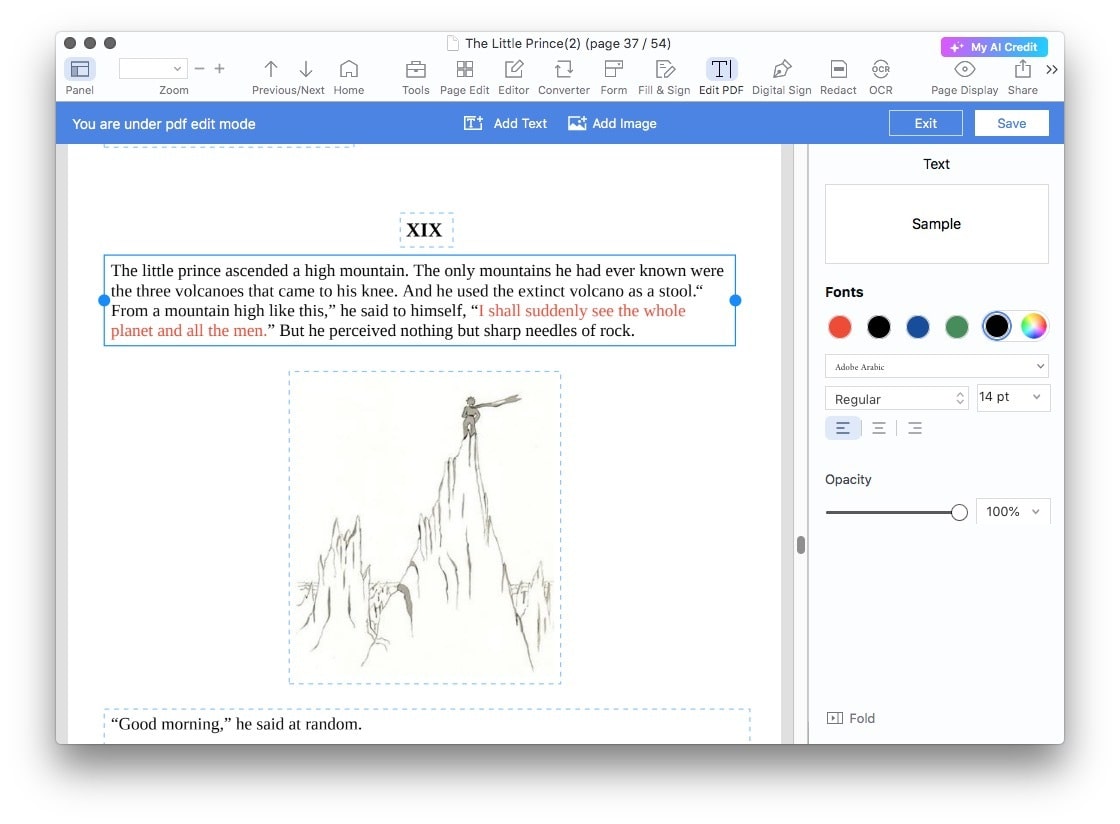Select the blue font color swatch
1120x824 pixels.
coord(918,327)
